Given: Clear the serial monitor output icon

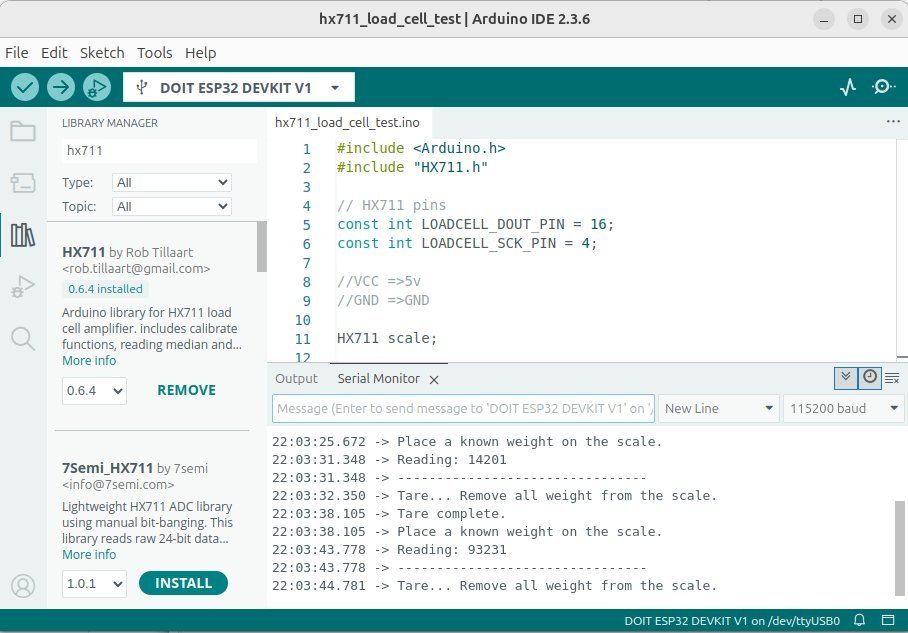Looking at the screenshot, I should point(892,379).
